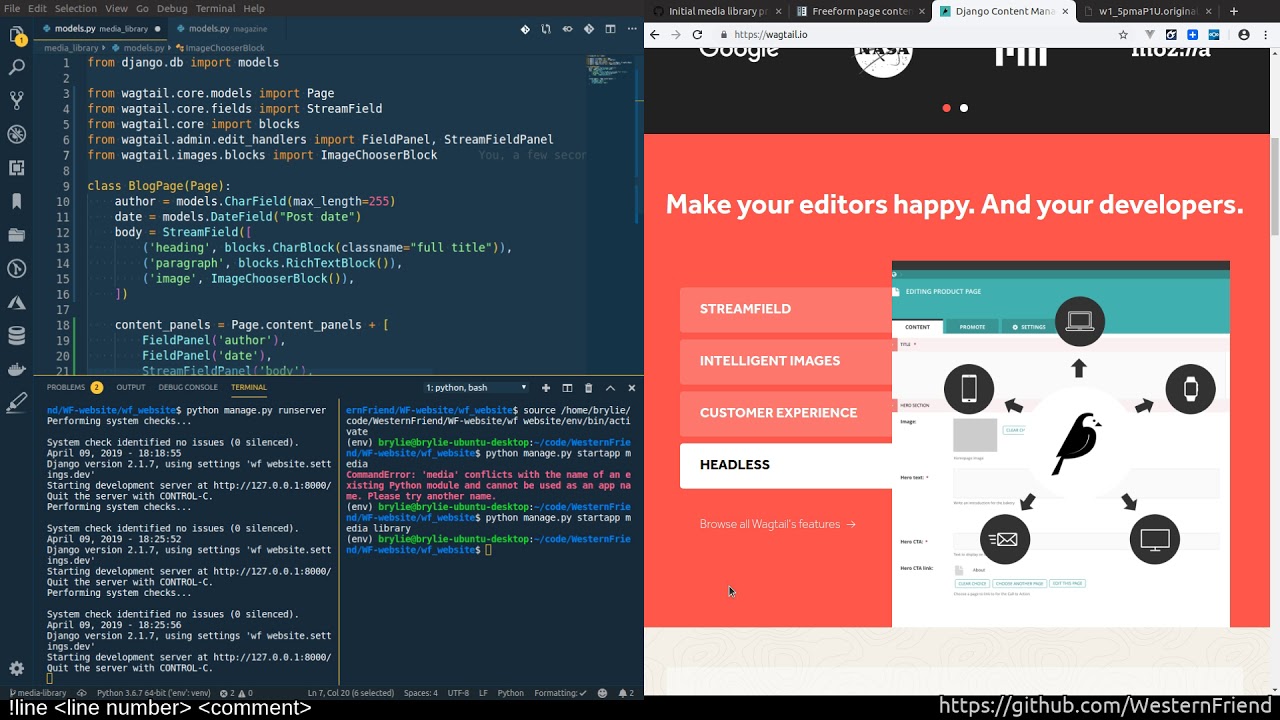
Task: Maximize the terminal panel with the up chevron
Action: coord(610,387)
